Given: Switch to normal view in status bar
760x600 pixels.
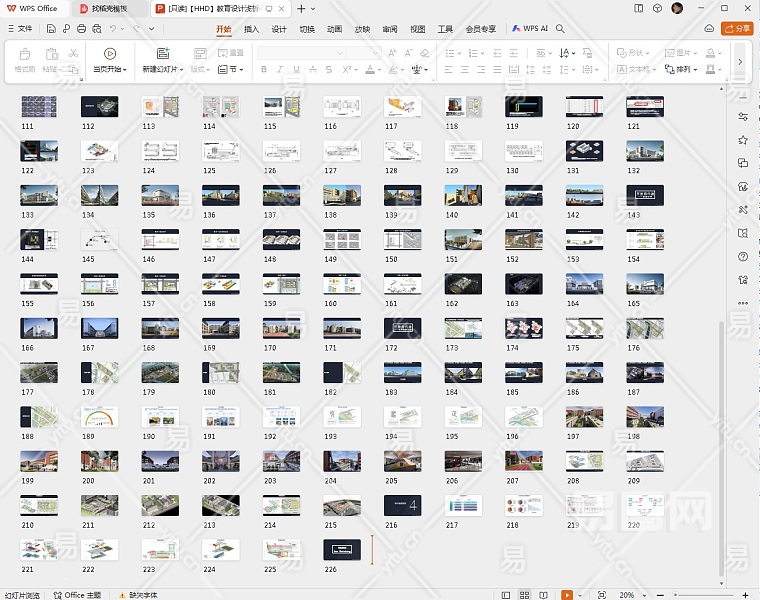Looking at the screenshot, I should click(505, 594).
